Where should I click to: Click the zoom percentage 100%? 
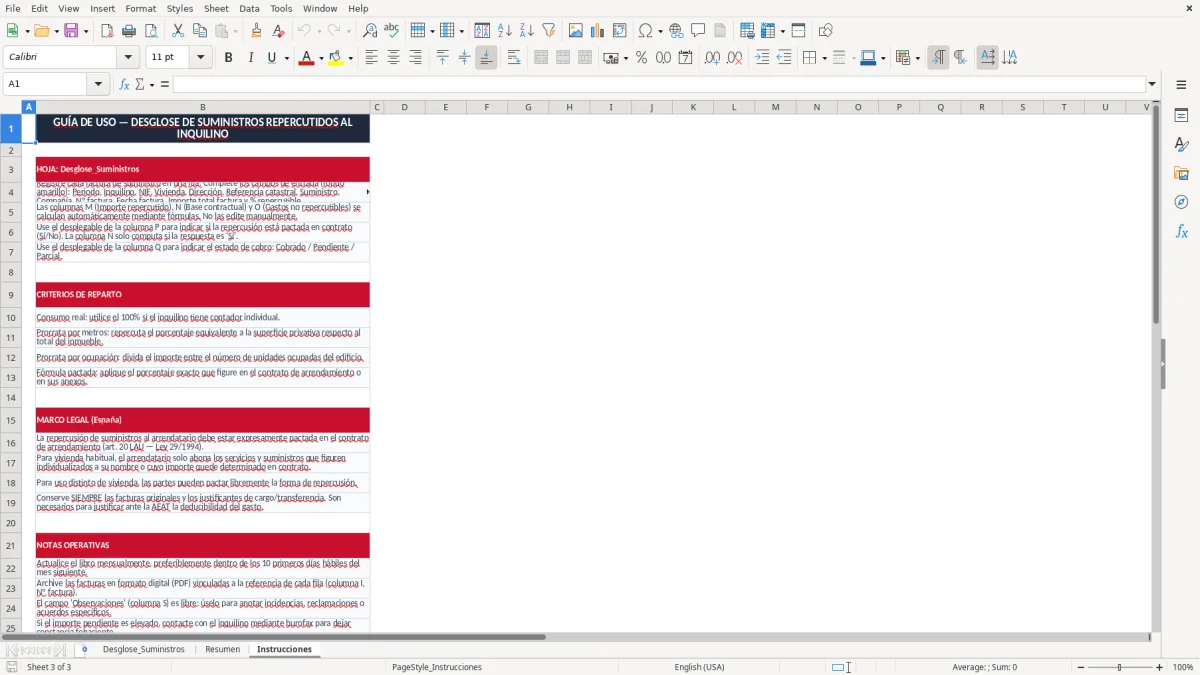coord(1183,667)
